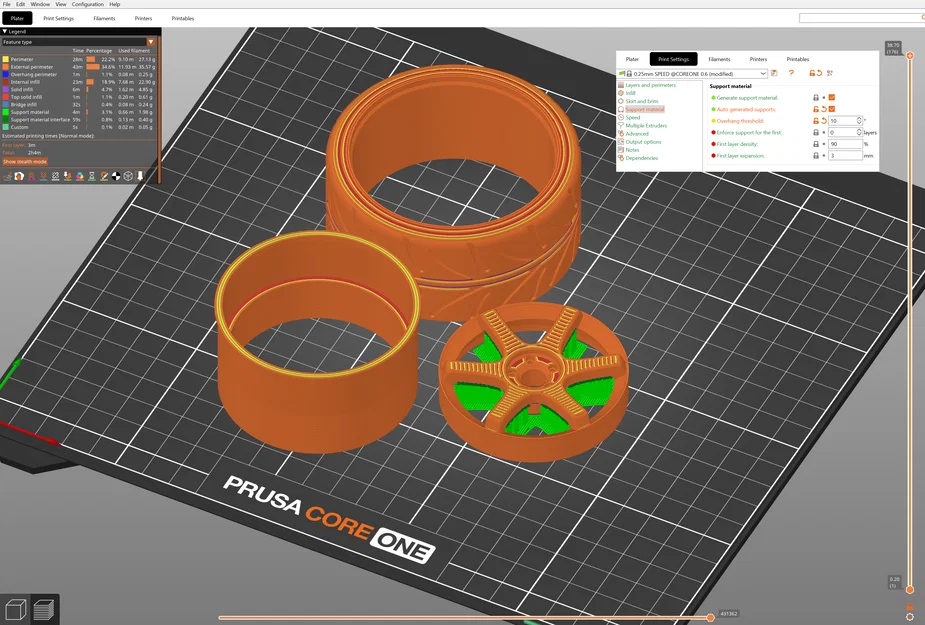Screen dimensions: 925x625
Task: Toggle External perimeter feature in legend
Action: click(x=78, y=67)
